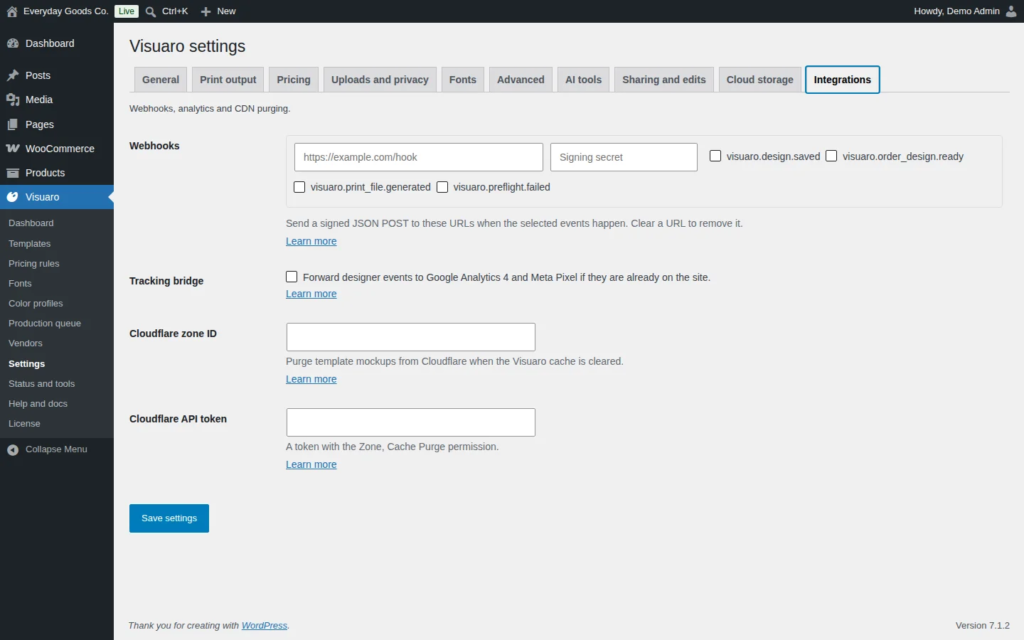Click the webhook URL input field
Screen dimensions: 1024x640
pos(418,157)
